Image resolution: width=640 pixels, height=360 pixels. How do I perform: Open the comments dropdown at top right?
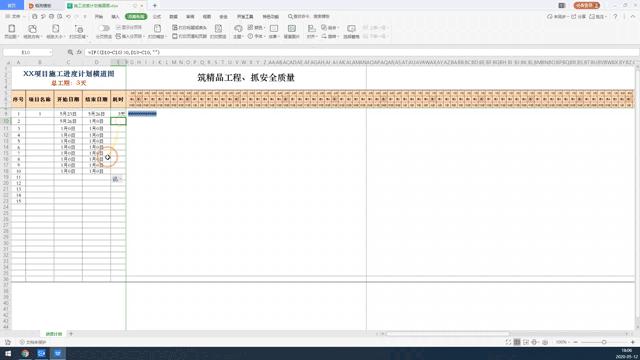pyautogui.click(x=598, y=16)
